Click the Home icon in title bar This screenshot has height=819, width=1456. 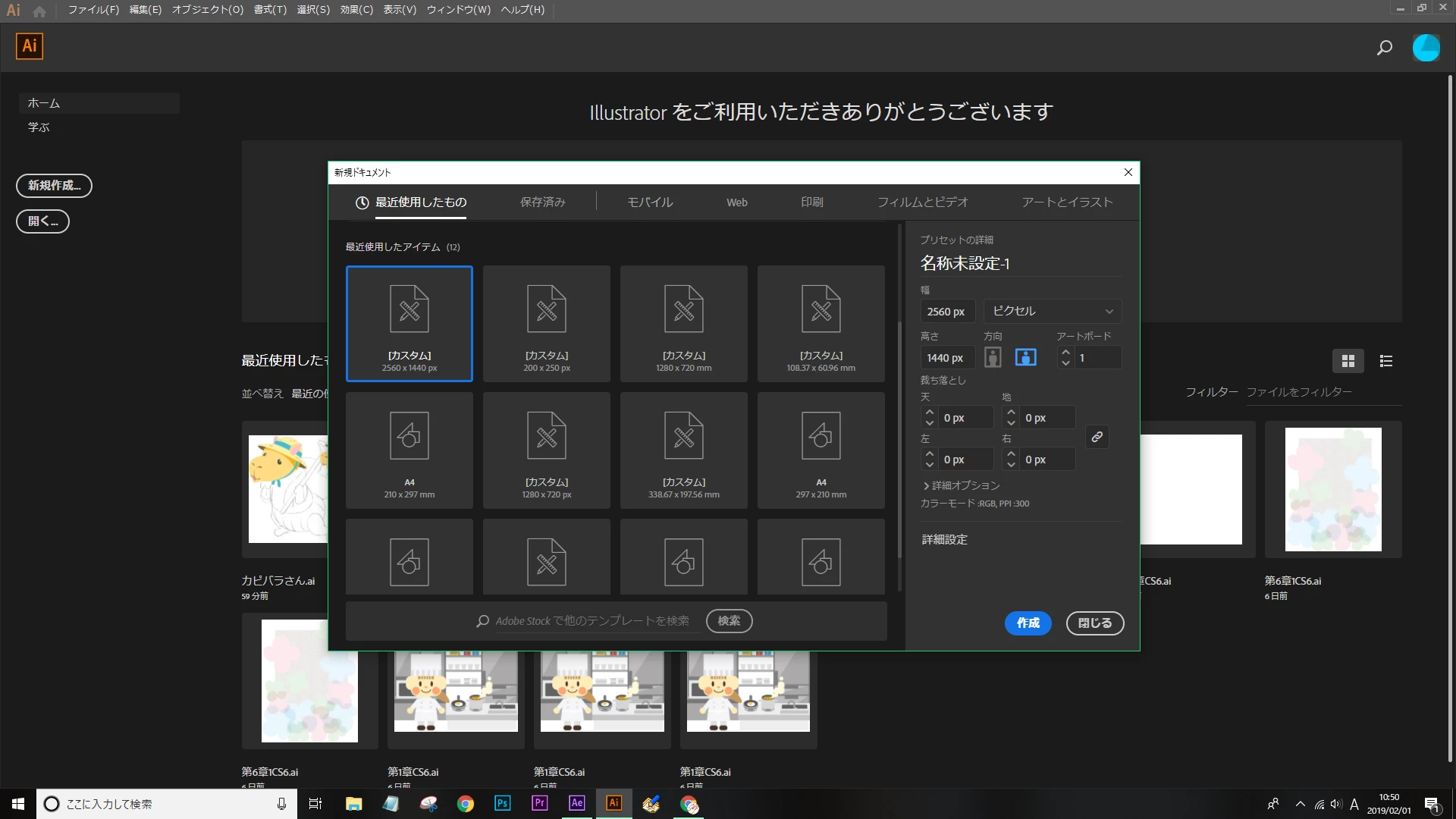[x=39, y=11]
